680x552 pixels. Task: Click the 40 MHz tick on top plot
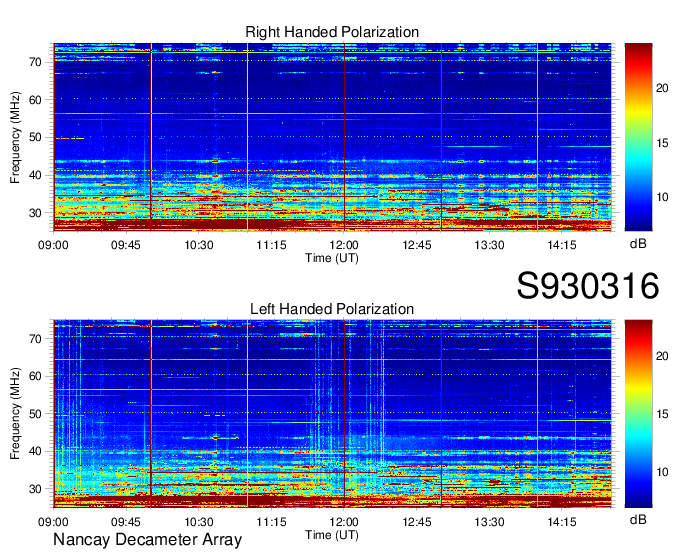[36, 176]
